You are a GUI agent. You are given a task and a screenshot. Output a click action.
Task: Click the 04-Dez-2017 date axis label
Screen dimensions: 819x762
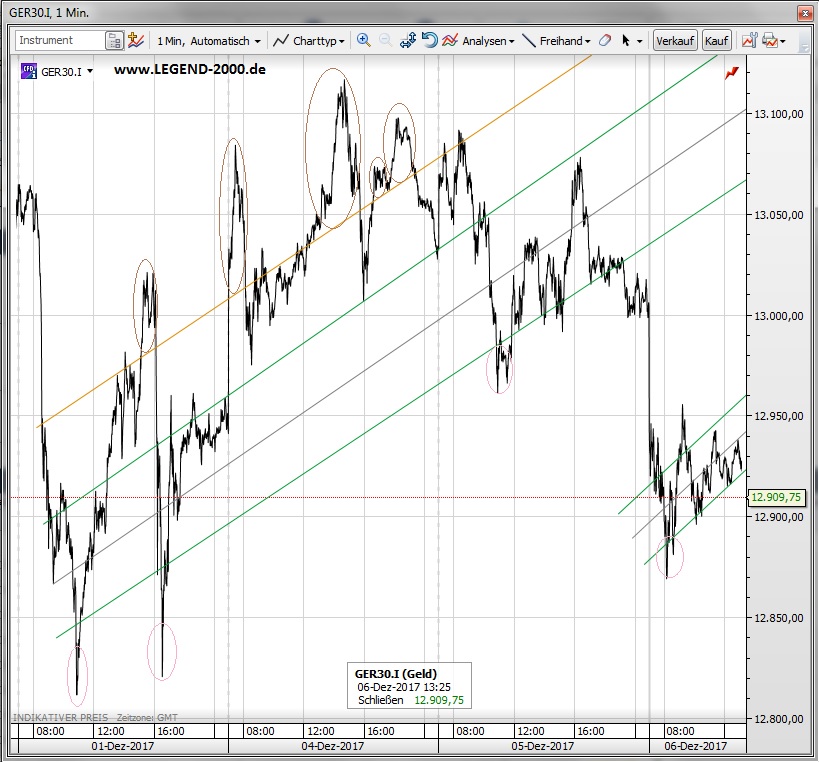pyautogui.click(x=333, y=746)
